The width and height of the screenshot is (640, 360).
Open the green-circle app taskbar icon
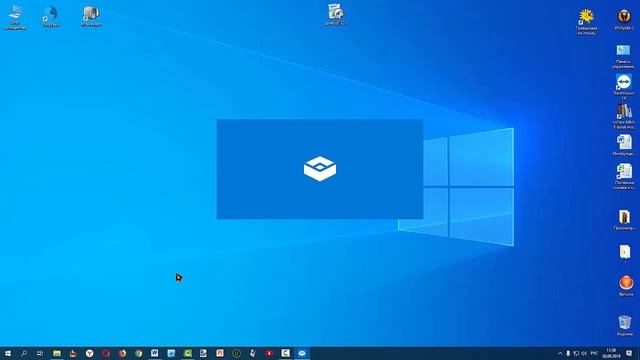click(x=236, y=353)
